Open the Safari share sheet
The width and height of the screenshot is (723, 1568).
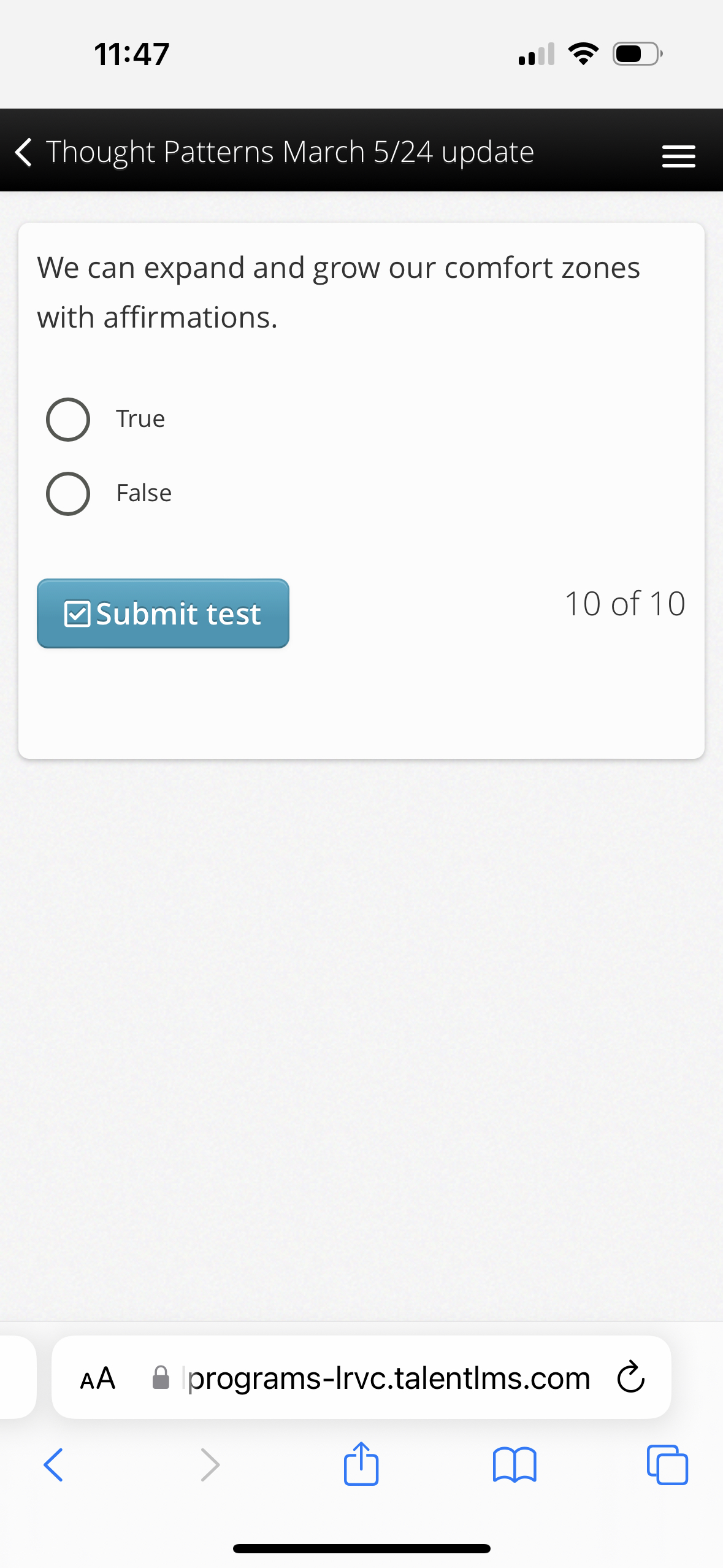[361, 1465]
